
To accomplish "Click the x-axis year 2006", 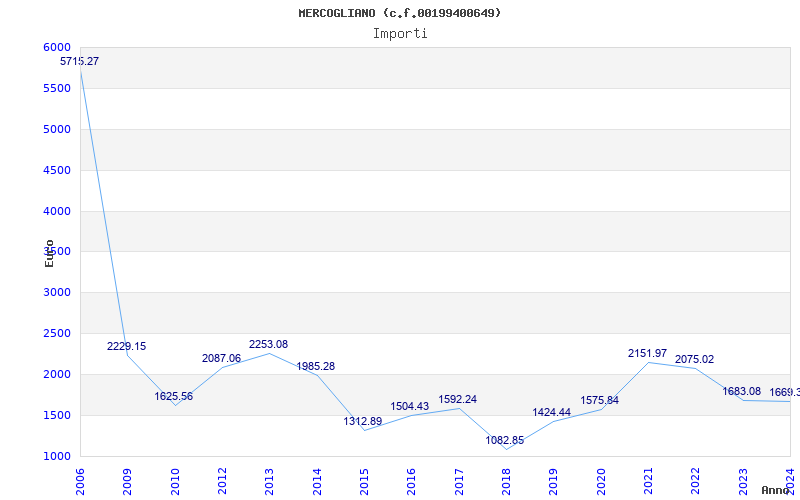I will tap(80, 482).
